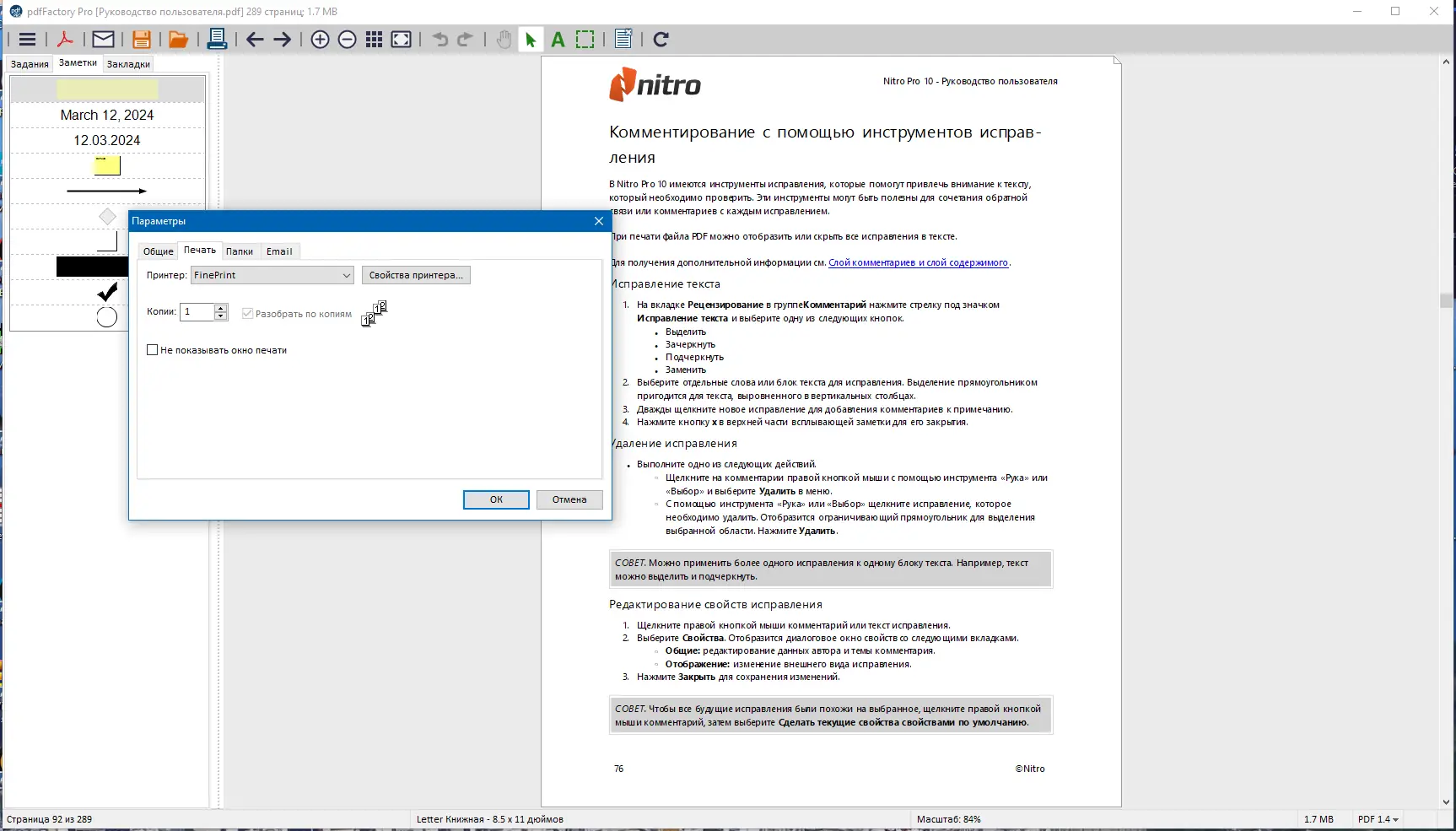The height and width of the screenshot is (831, 1456).
Task: Decrease copies with the down spinner arrow
Action: click(x=221, y=316)
